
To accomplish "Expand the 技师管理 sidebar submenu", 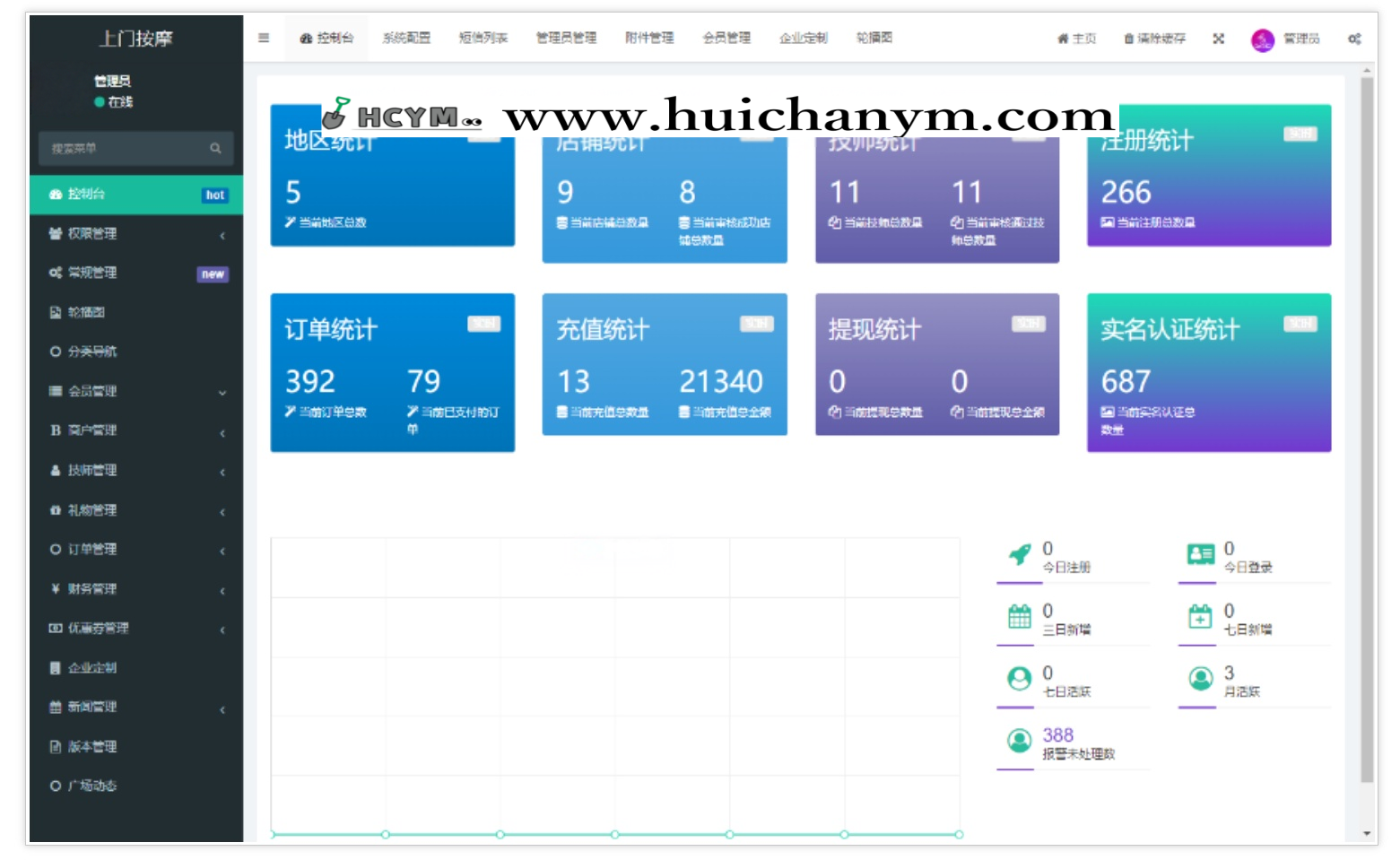I will click(x=135, y=470).
